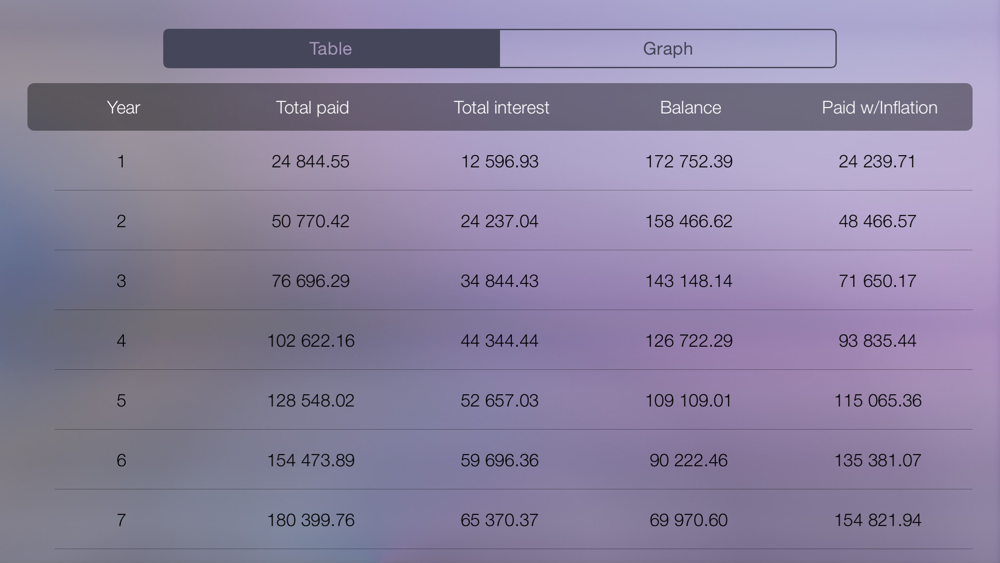Select year 2 row number

click(121, 221)
